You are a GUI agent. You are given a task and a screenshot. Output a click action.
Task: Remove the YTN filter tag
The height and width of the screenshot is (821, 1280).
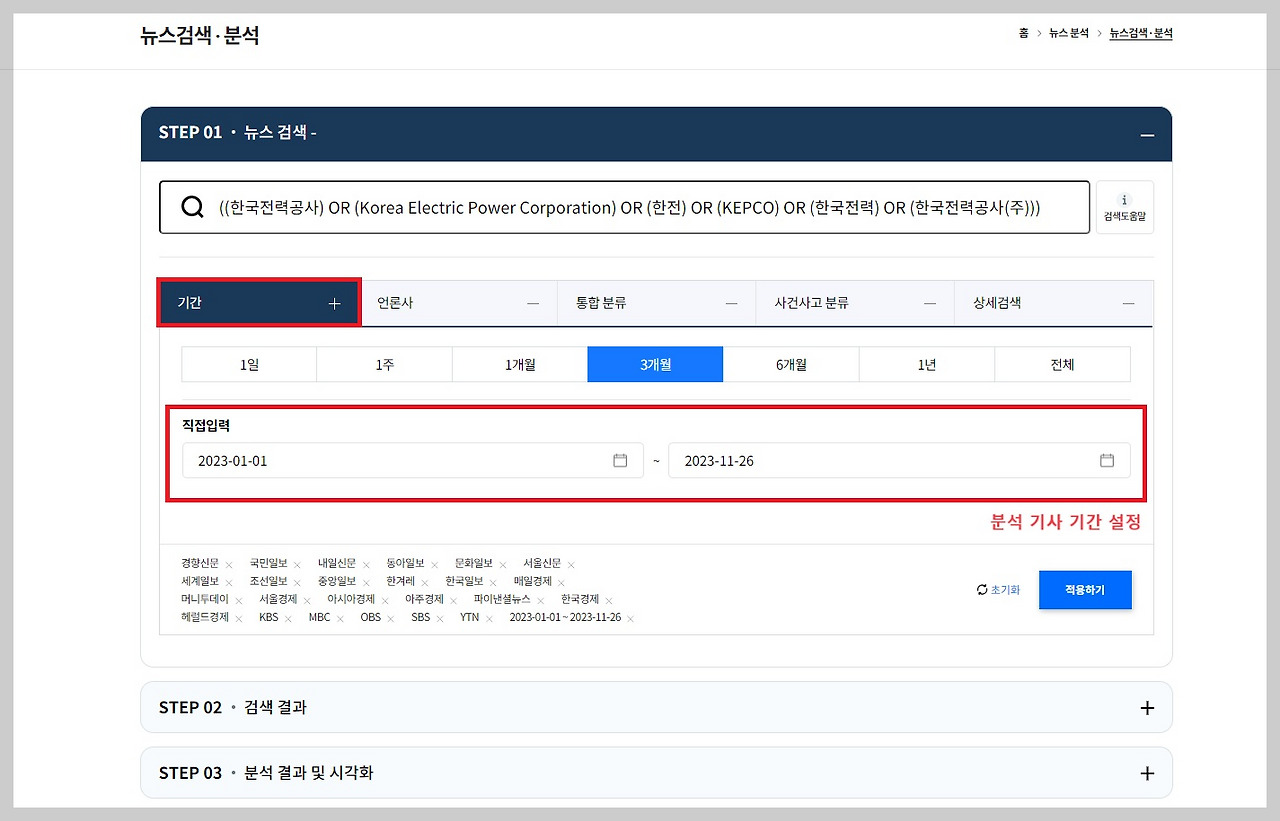489,619
